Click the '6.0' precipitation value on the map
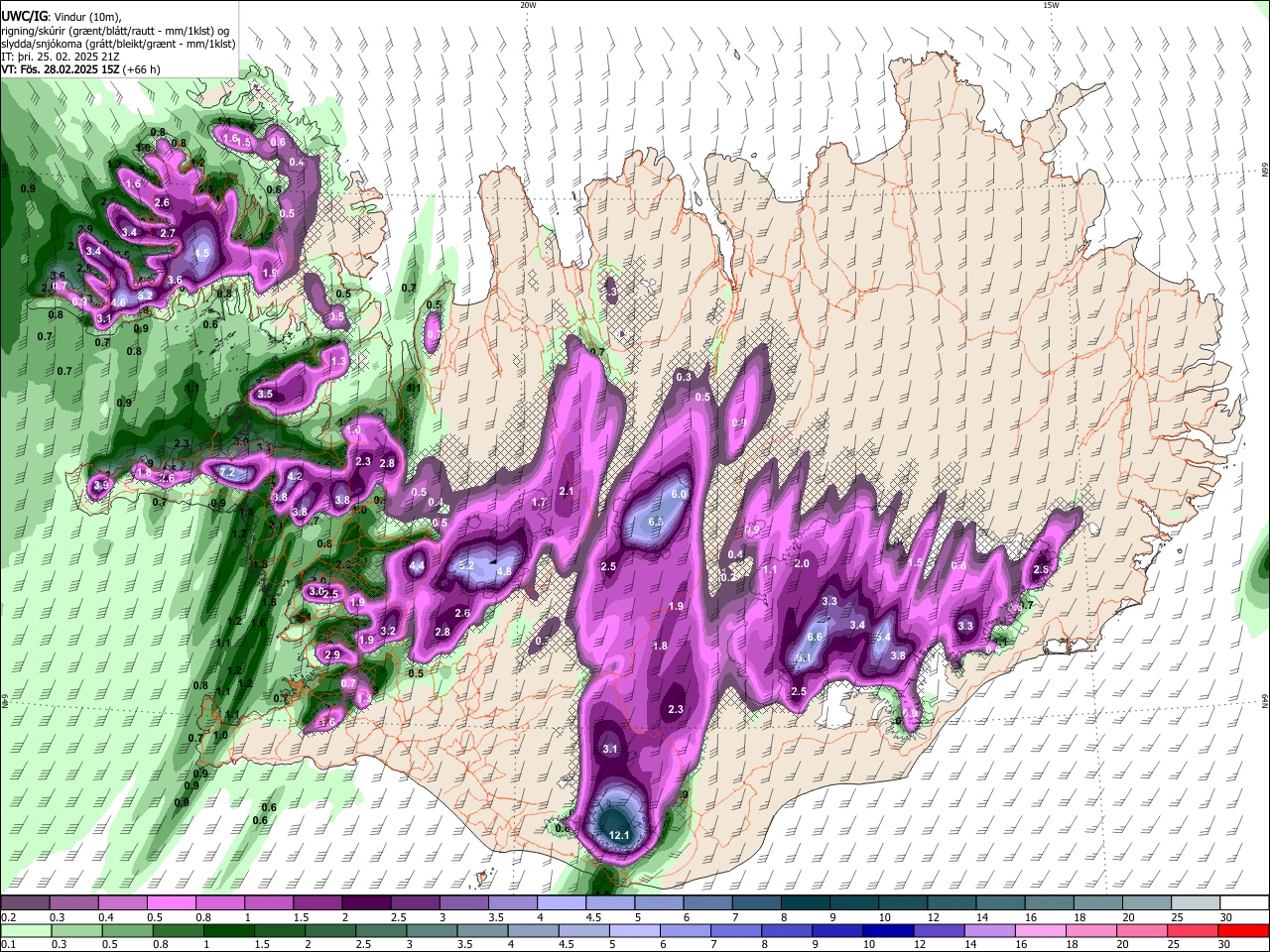1270x952 pixels. [680, 494]
